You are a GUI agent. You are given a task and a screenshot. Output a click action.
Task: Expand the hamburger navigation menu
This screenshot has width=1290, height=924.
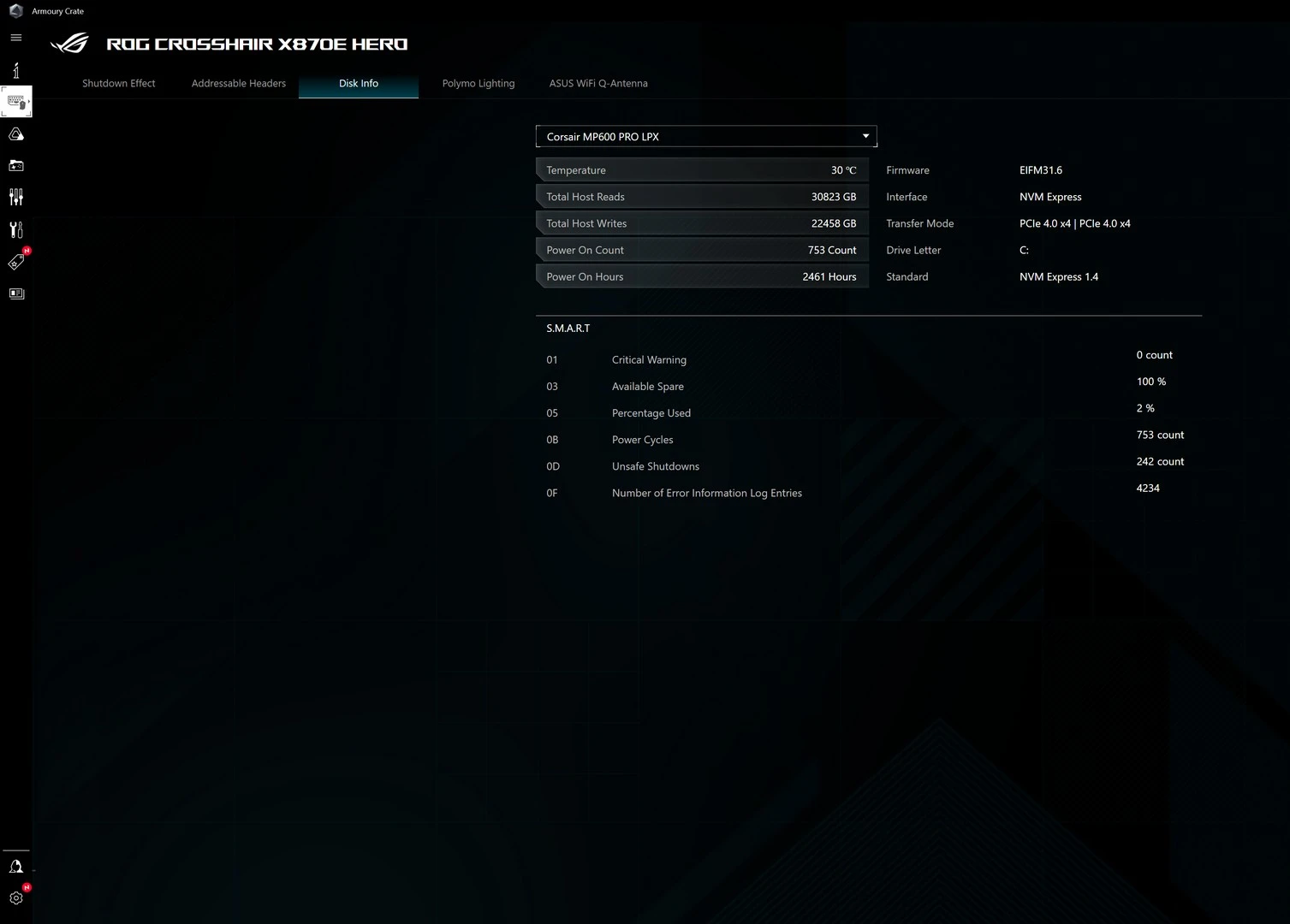pyautogui.click(x=16, y=38)
